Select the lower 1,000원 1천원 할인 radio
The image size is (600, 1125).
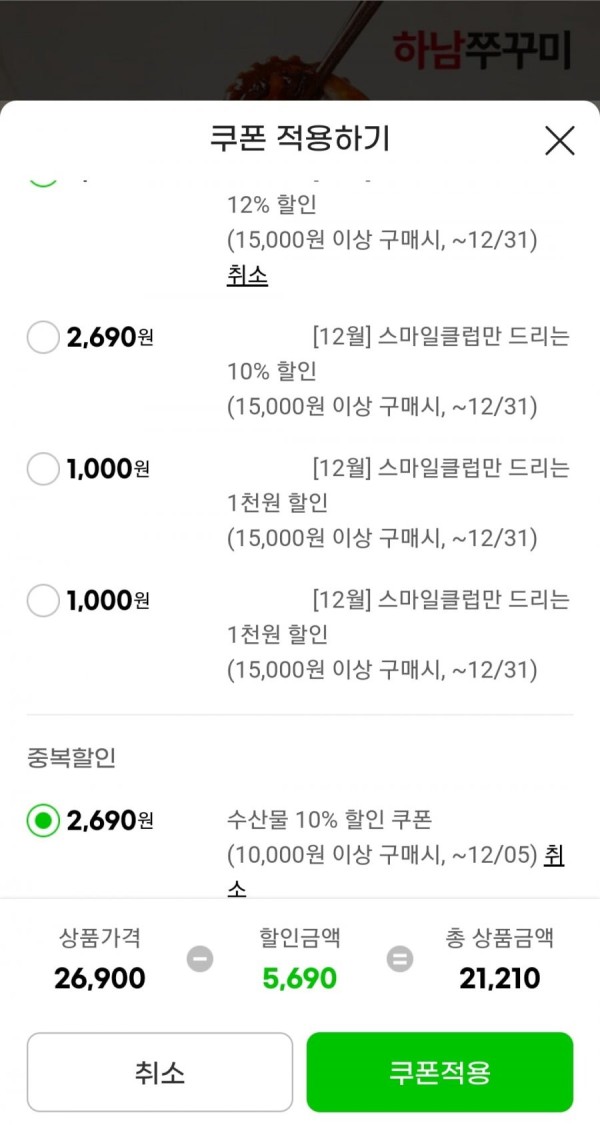(43, 600)
